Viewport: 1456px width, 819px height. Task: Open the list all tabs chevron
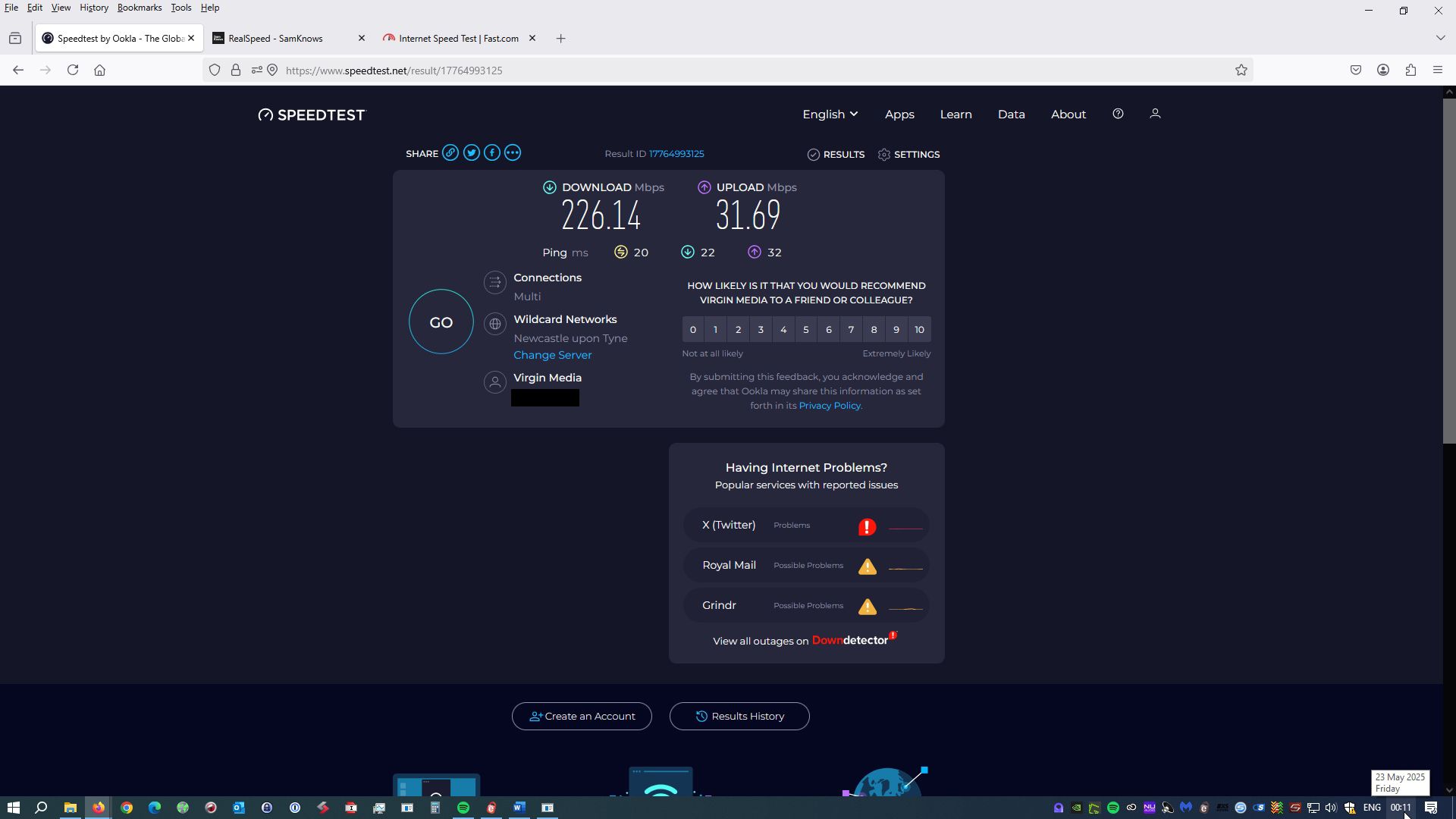(1440, 38)
